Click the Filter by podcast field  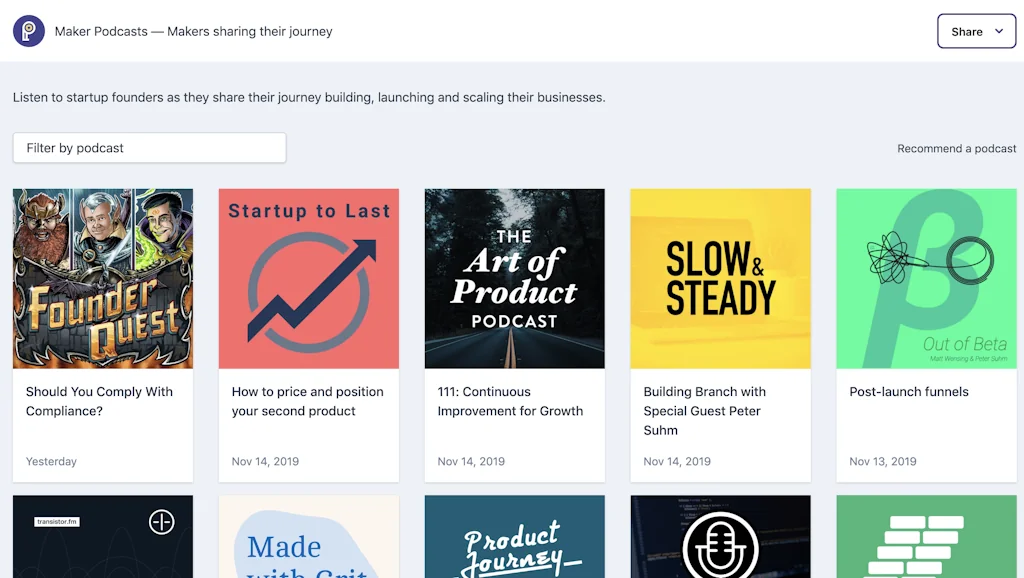click(x=149, y=148)
